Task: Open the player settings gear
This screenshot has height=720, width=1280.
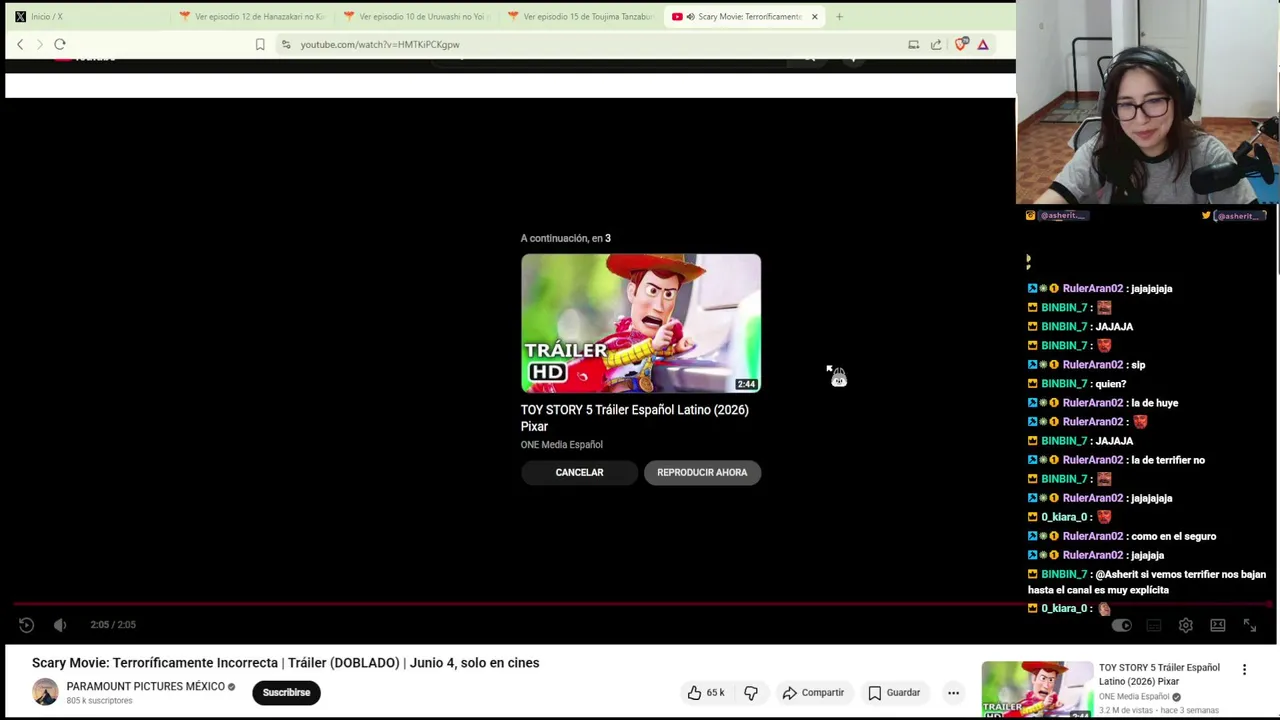Action: coord(1186,625)
